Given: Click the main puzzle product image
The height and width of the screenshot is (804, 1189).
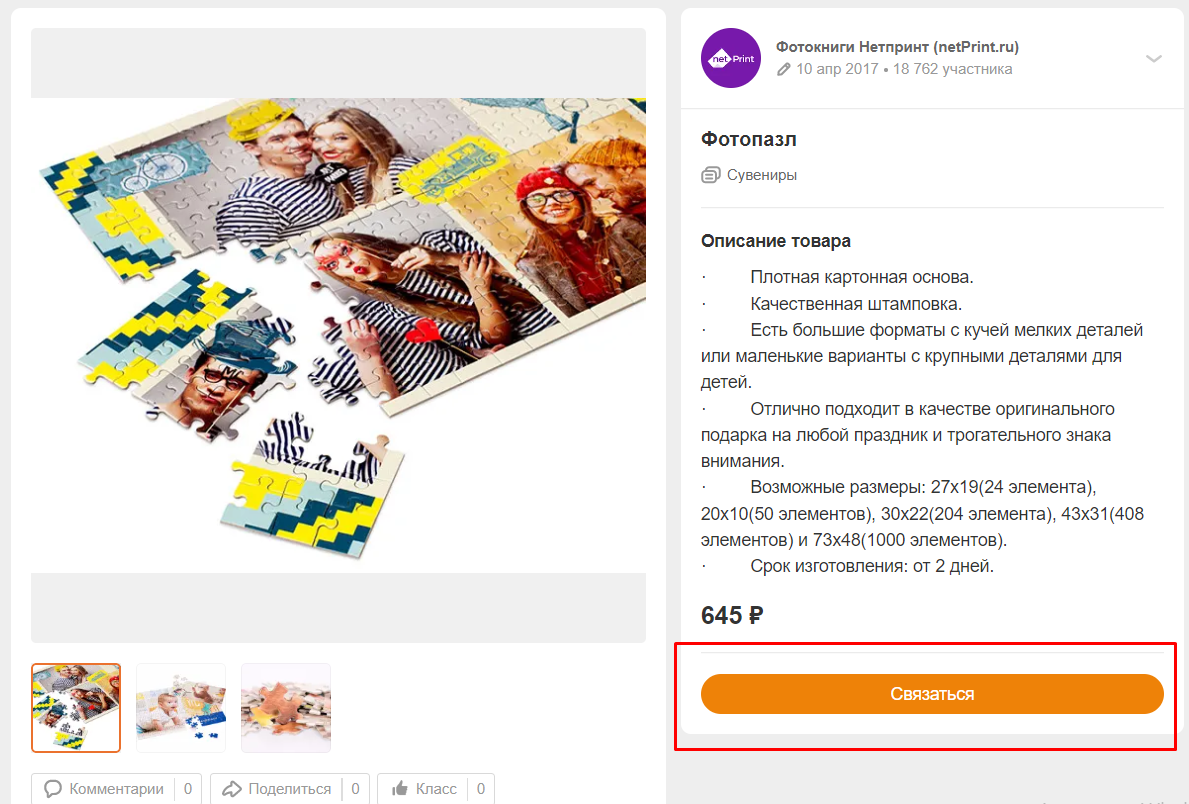Looking at the screenshot, I should pos(338,335).
